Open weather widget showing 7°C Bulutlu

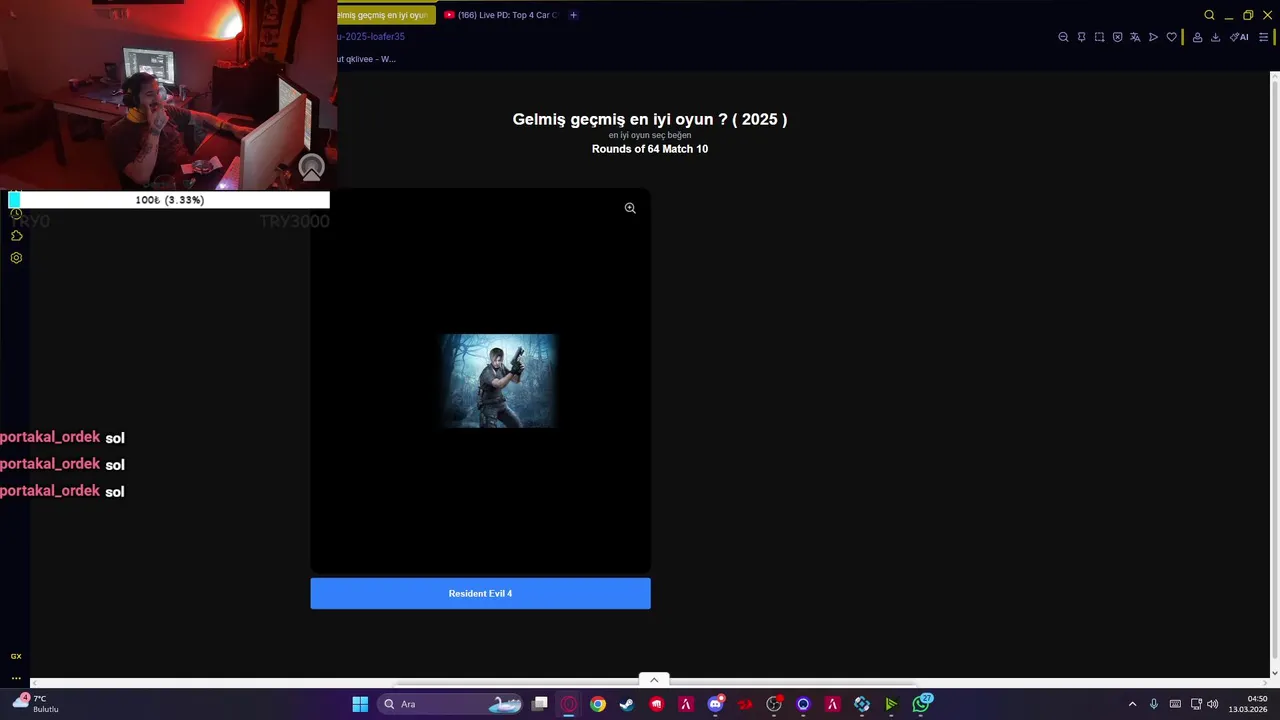point(35,704)
